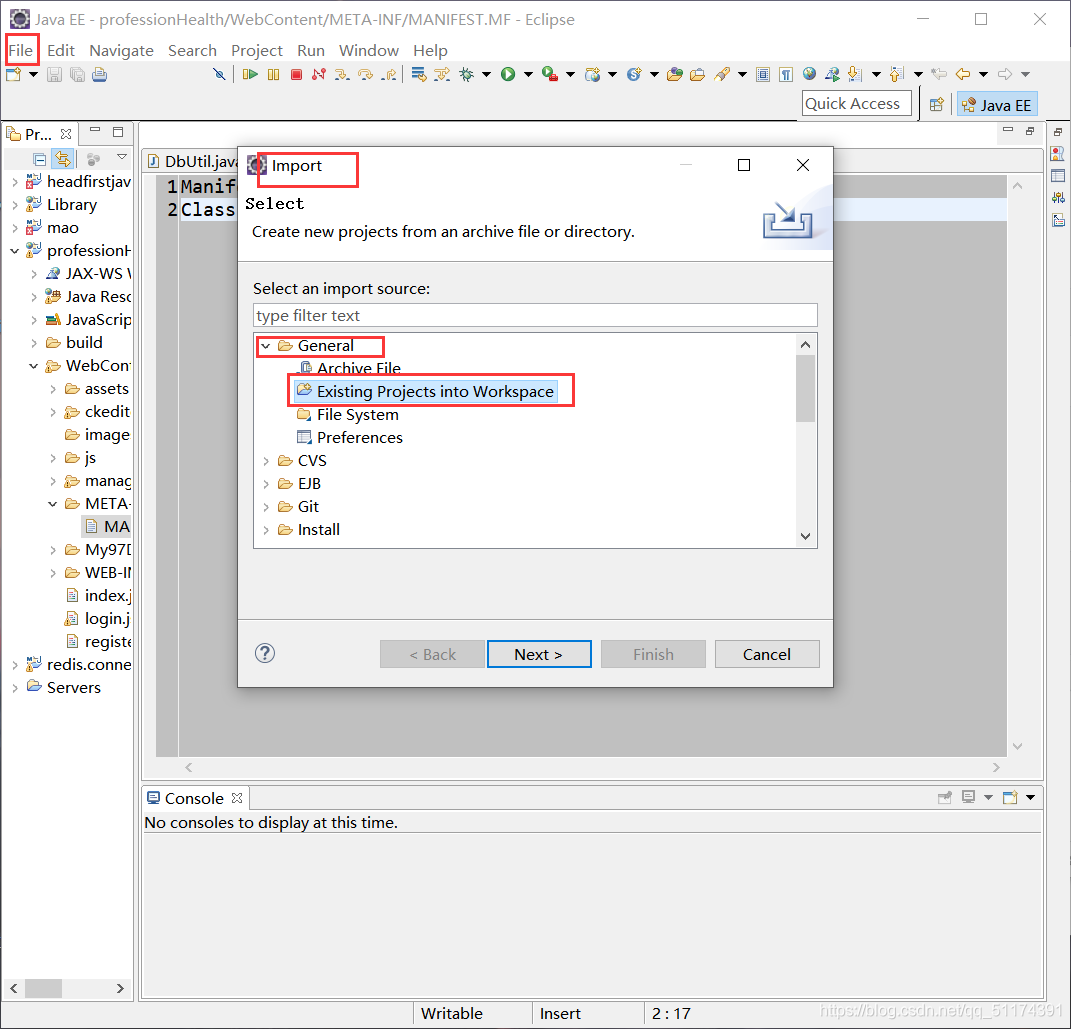Viewport: 1071px width, 1029px height.
Task: Click the Next > button
Action: [x=539, y=654]
